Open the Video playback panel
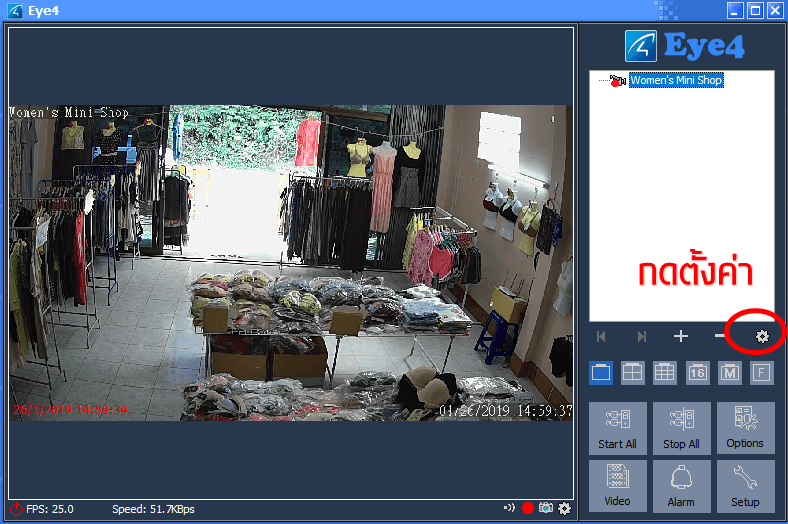 click(x=618, y=486)
